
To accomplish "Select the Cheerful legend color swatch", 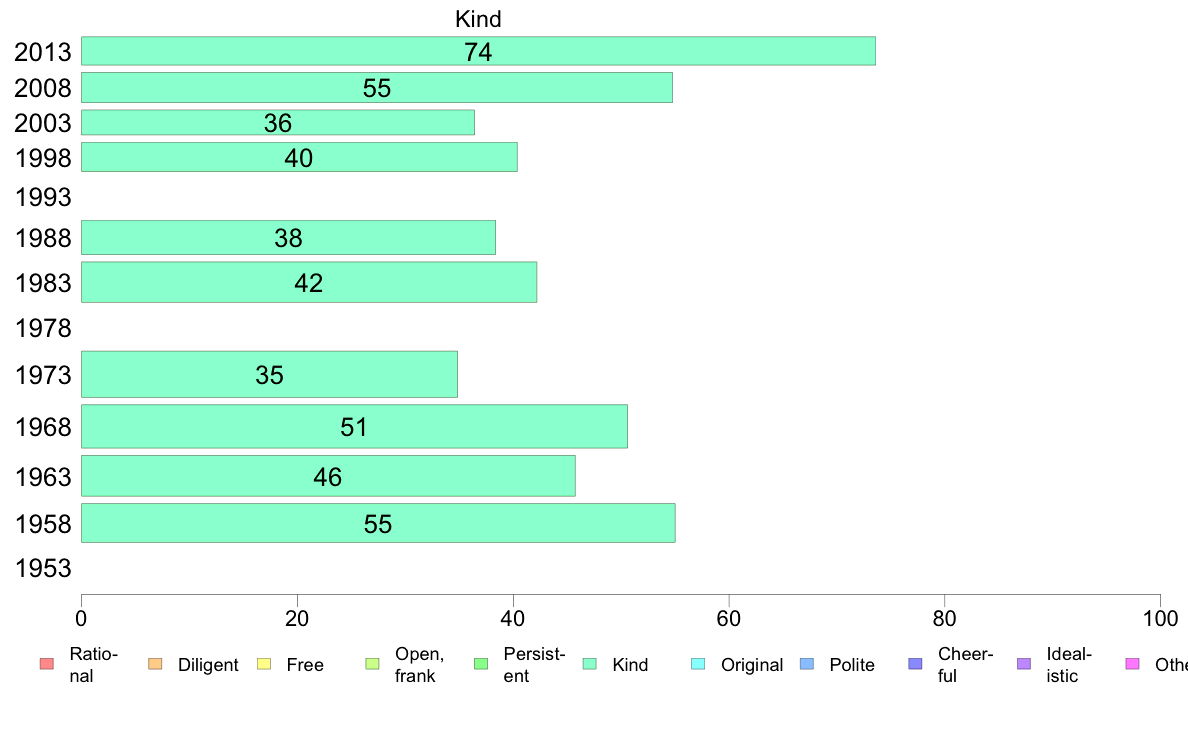I will coord(915,664).
